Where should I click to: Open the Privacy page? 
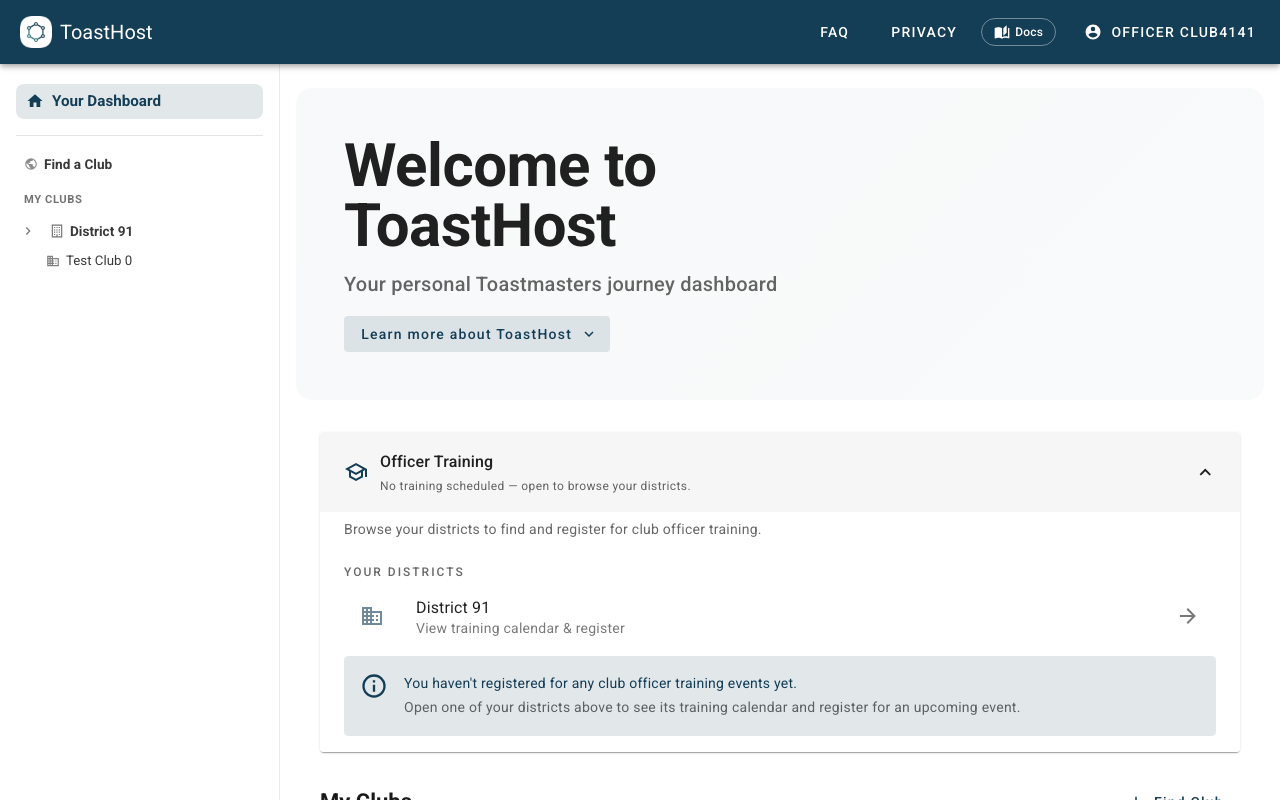(x=924, y=32)
